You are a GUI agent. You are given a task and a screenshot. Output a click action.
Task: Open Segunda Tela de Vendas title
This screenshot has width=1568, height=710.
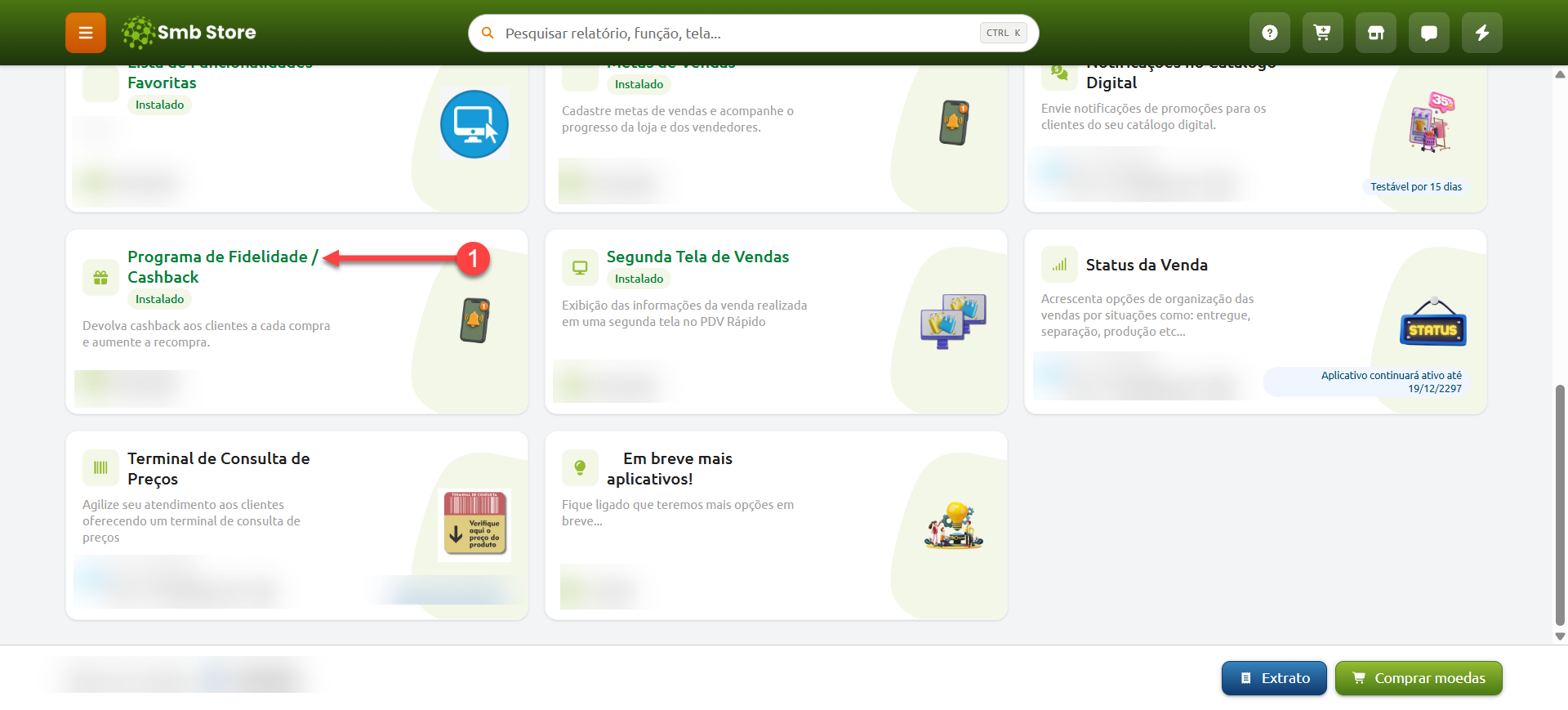[x=697, y=257]
